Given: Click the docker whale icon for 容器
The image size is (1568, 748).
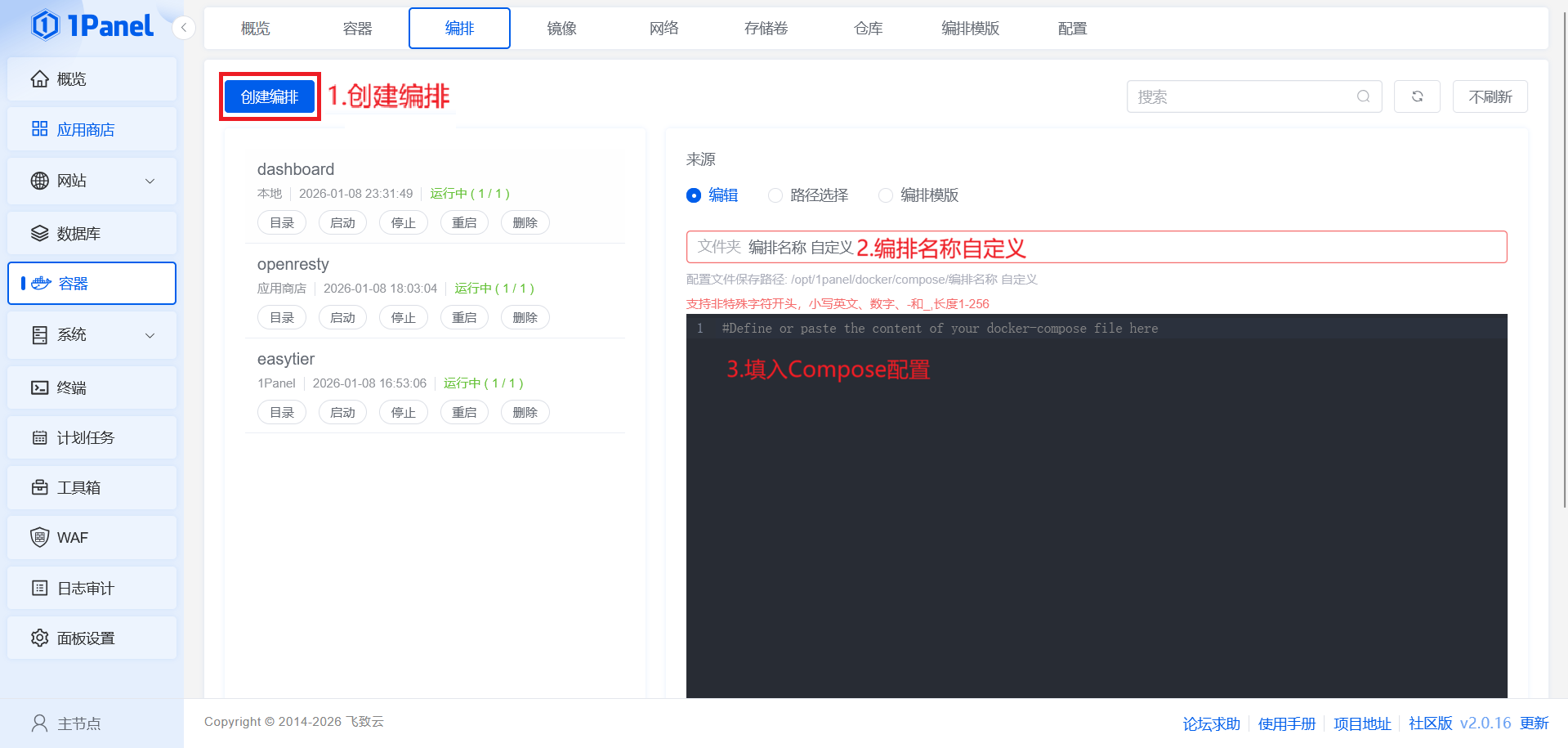Looking at the screenshot, I should 41,283.
